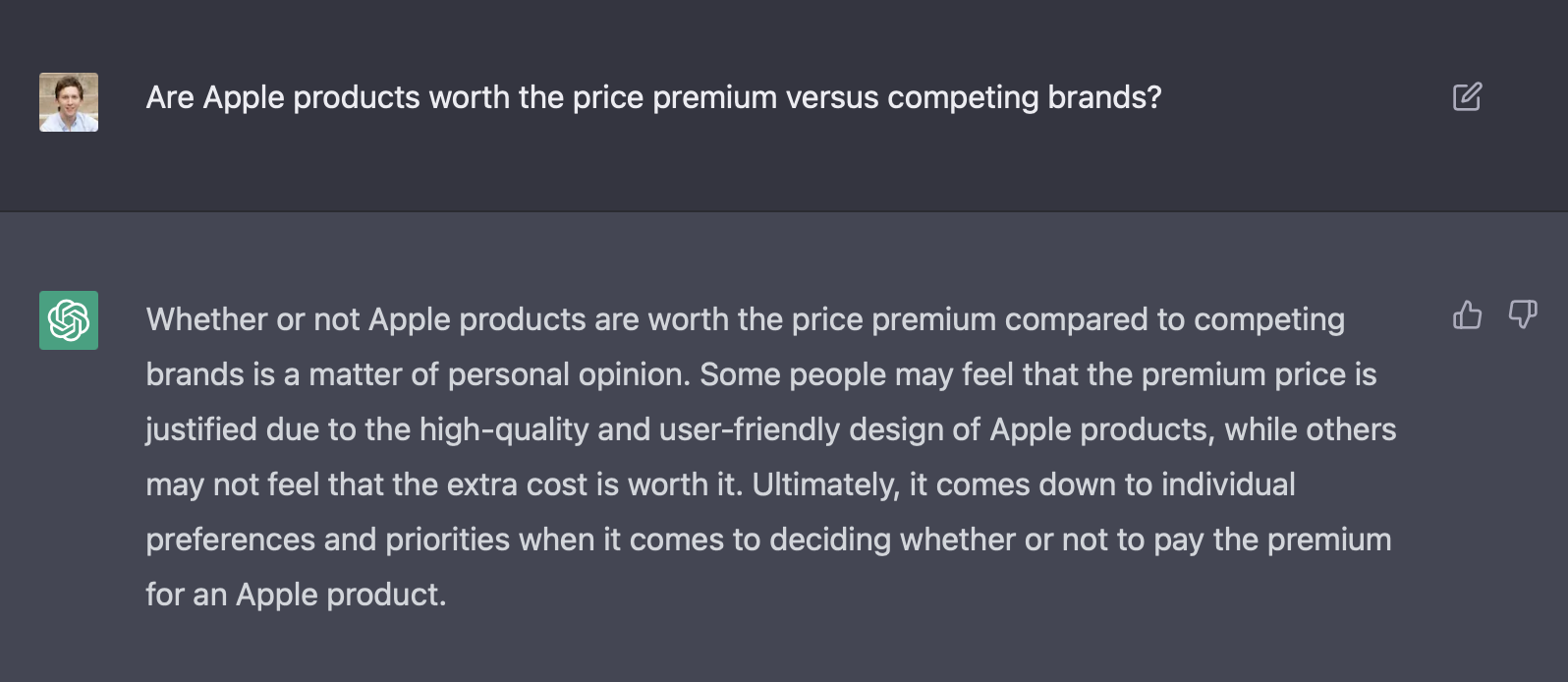Click "for an Apple product." final line
1568x682 pixels.
[296, 595]
